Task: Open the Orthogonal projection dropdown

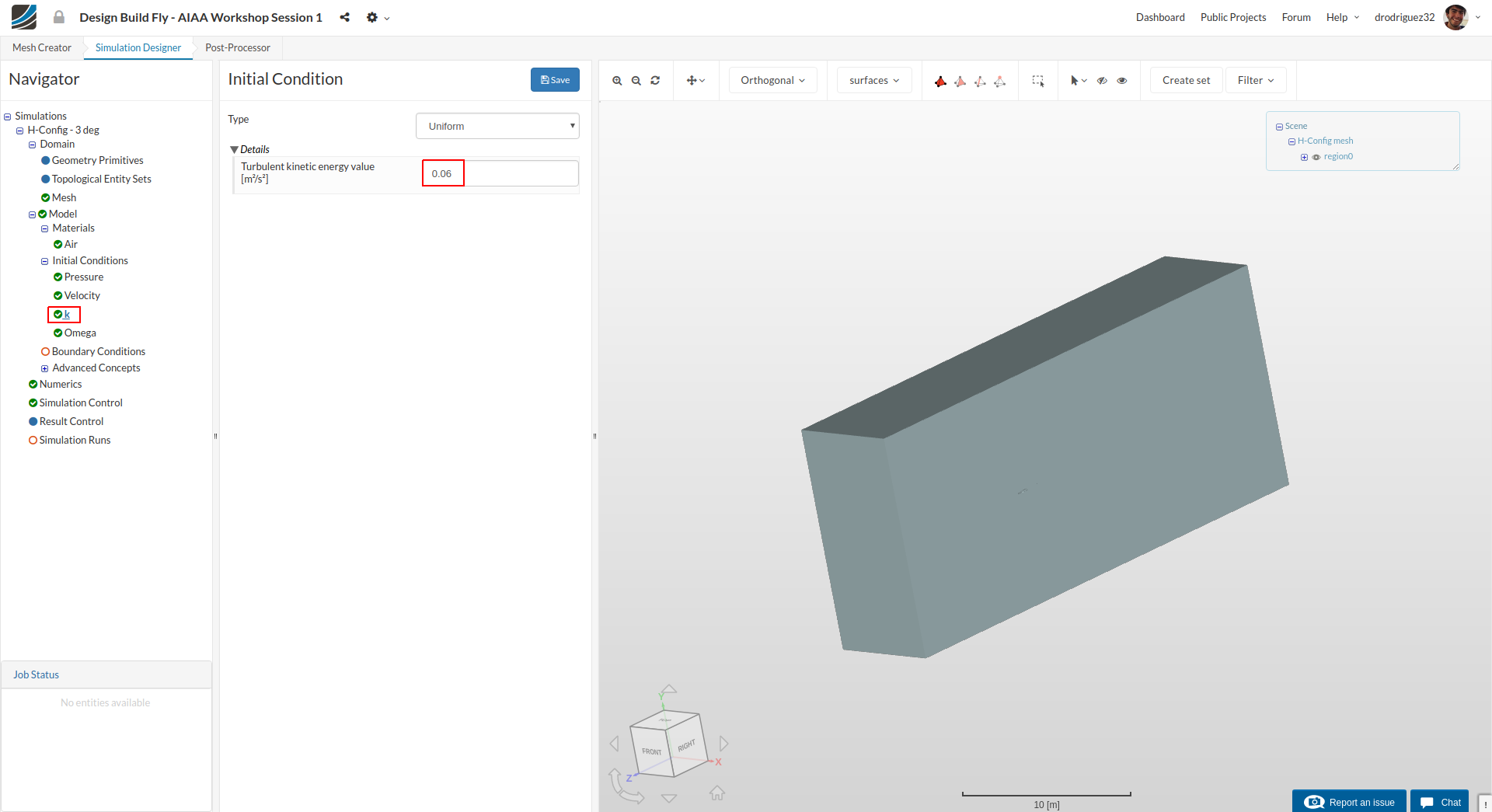Action: click(772, 80)
